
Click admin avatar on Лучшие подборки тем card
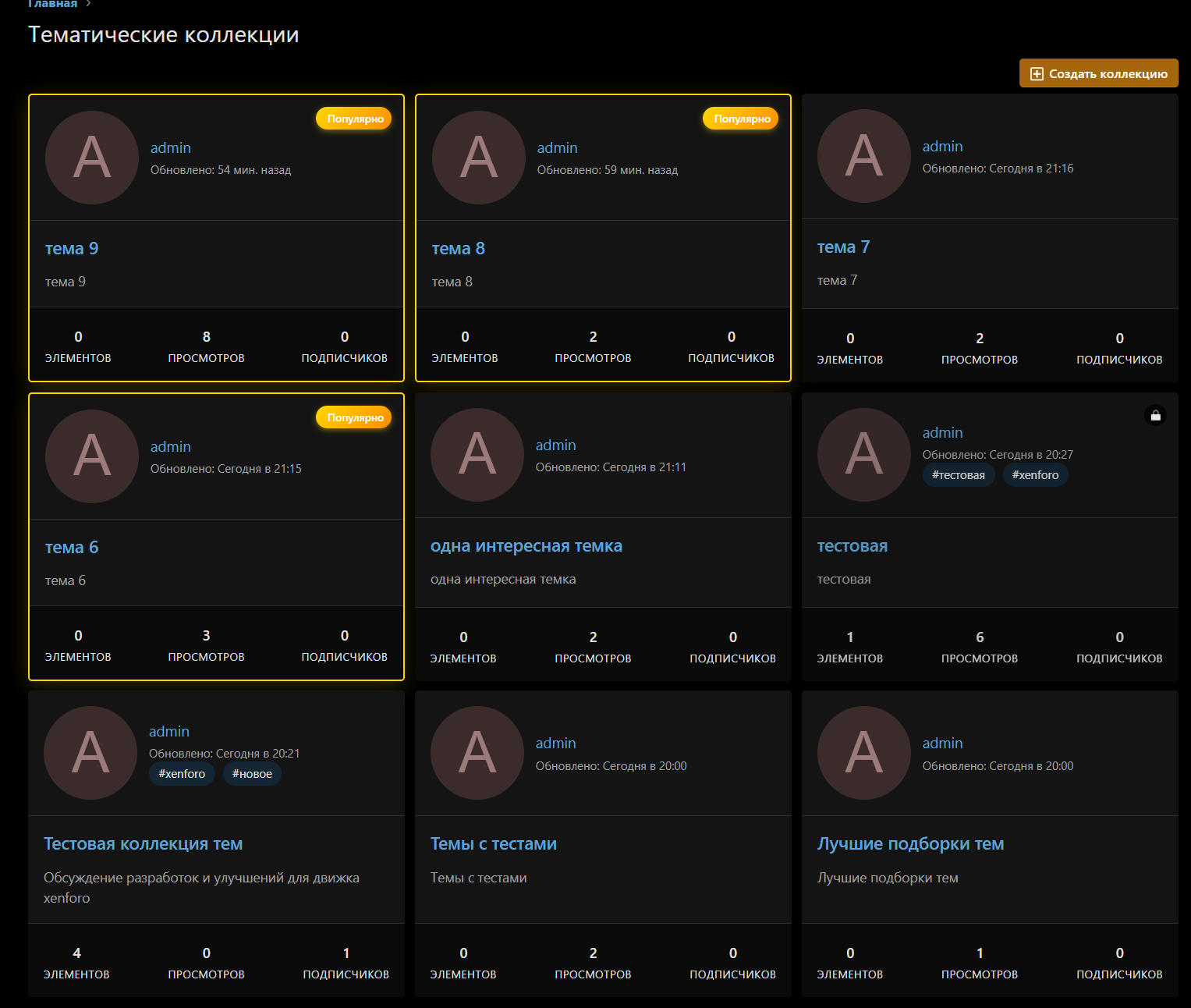coord(863,753)
